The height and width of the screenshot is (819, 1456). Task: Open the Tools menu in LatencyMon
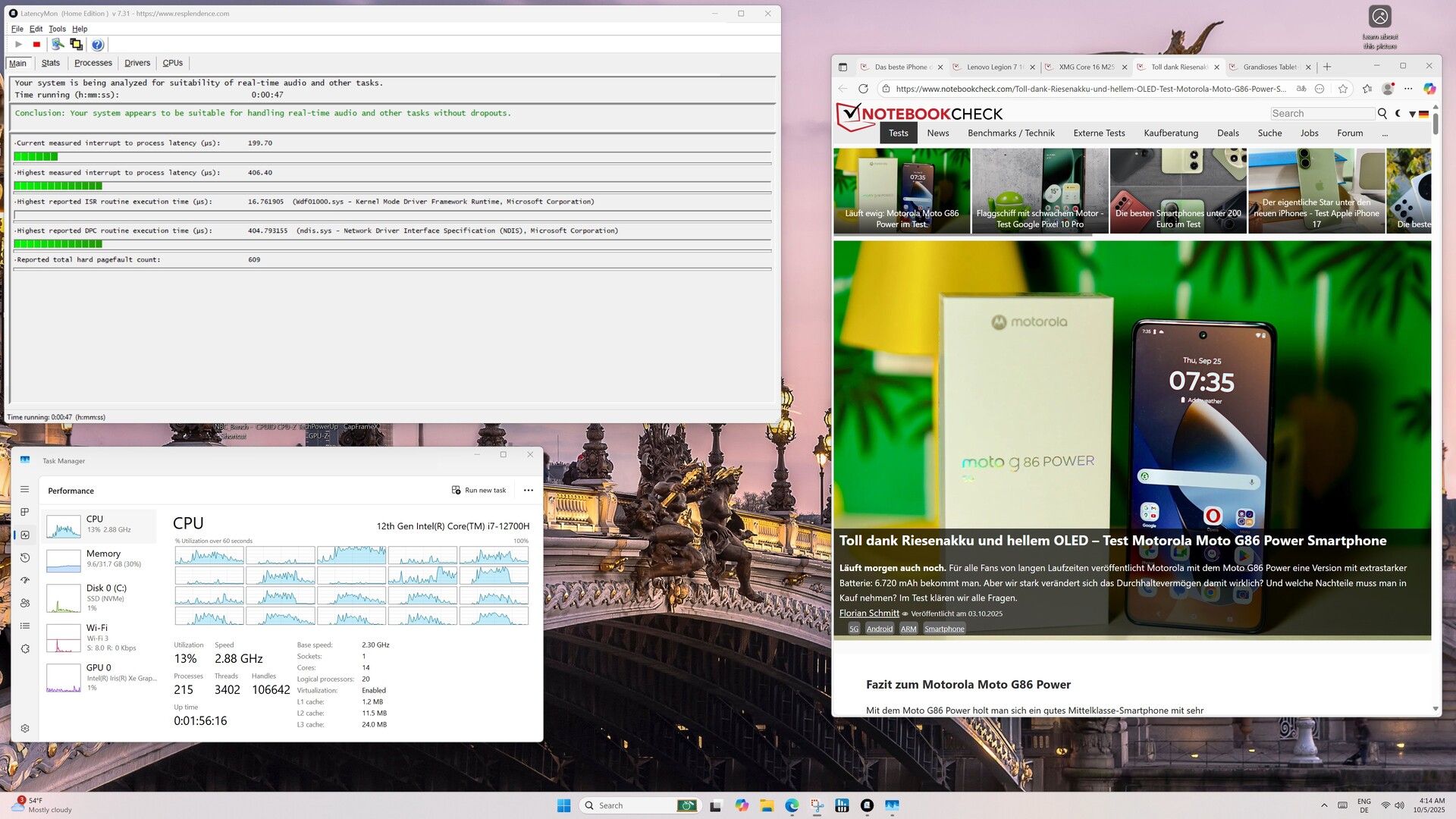click(57, 29)
